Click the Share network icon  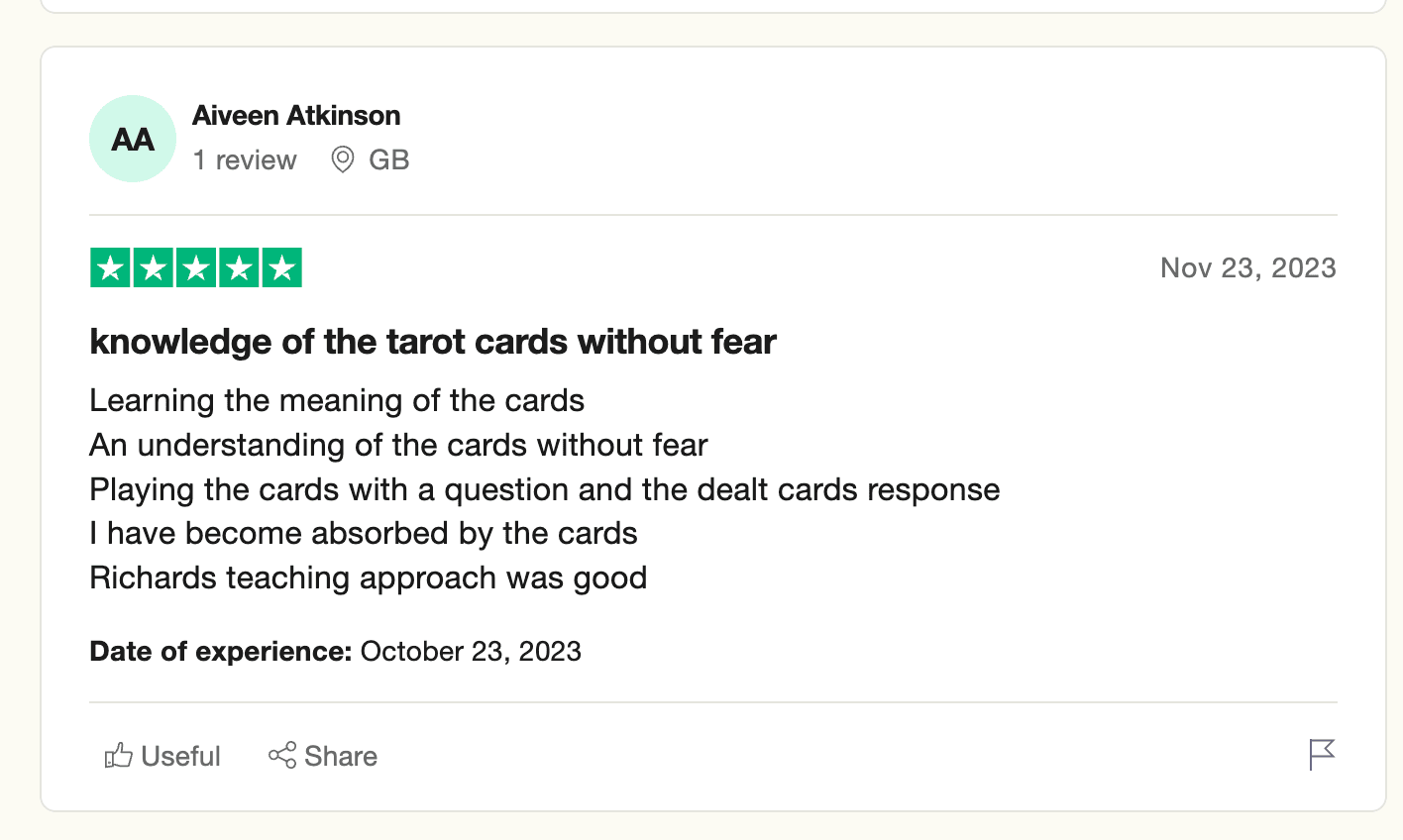coord(282,755)
